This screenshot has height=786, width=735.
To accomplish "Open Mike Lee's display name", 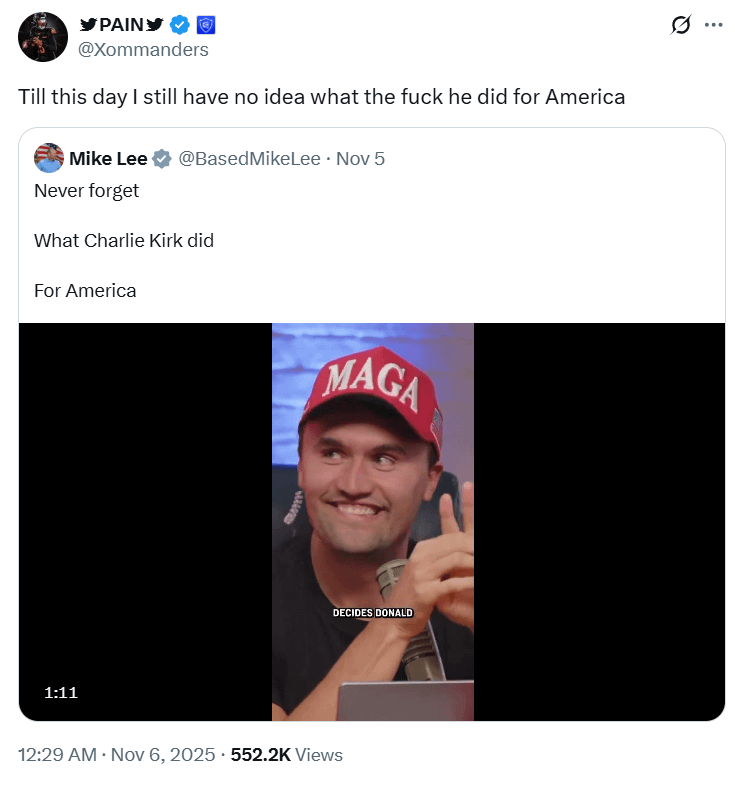I will pos(108,158).
